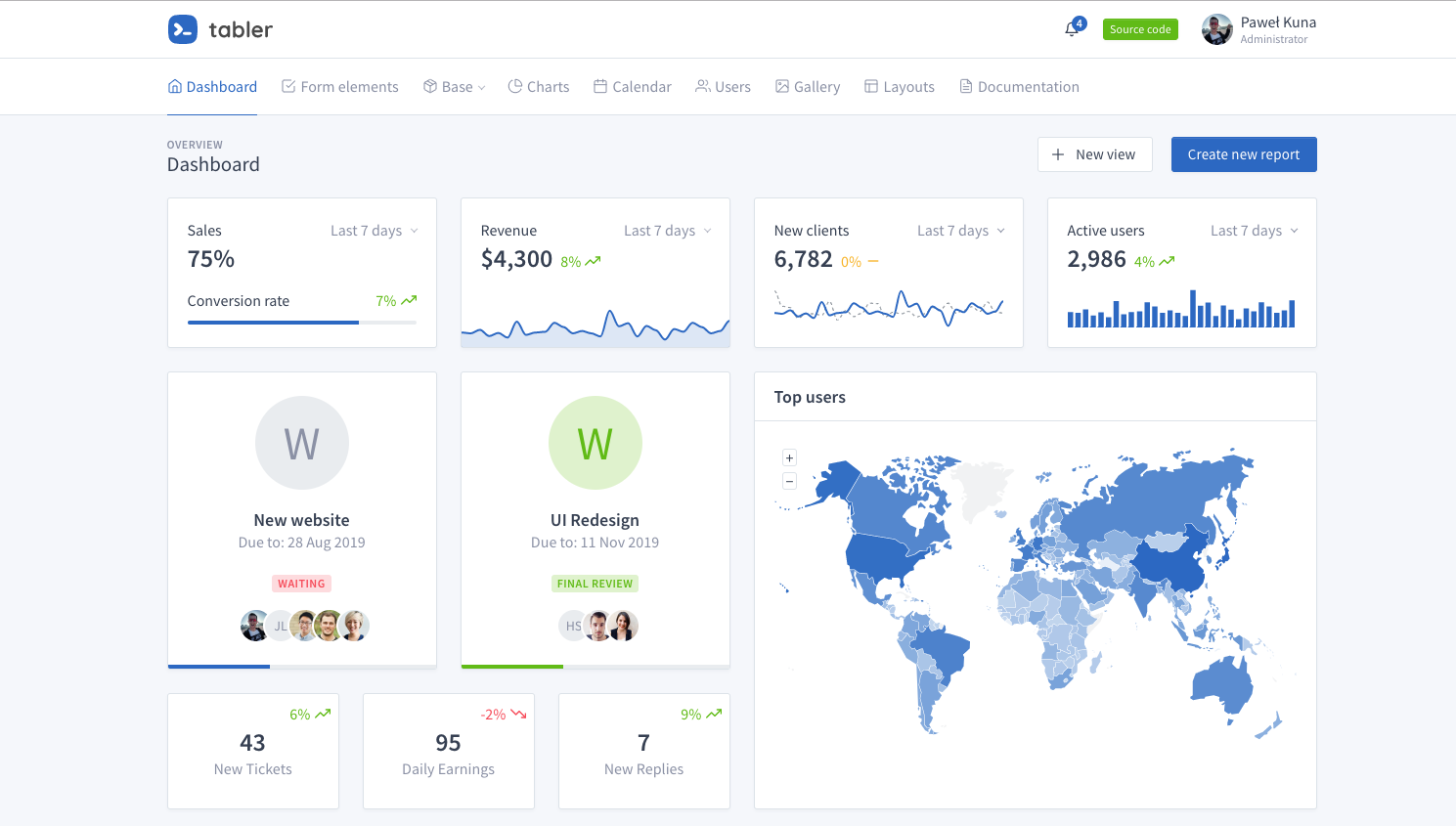
Task: Open the notifications bell icon
Action: [x=1072, y=29]
